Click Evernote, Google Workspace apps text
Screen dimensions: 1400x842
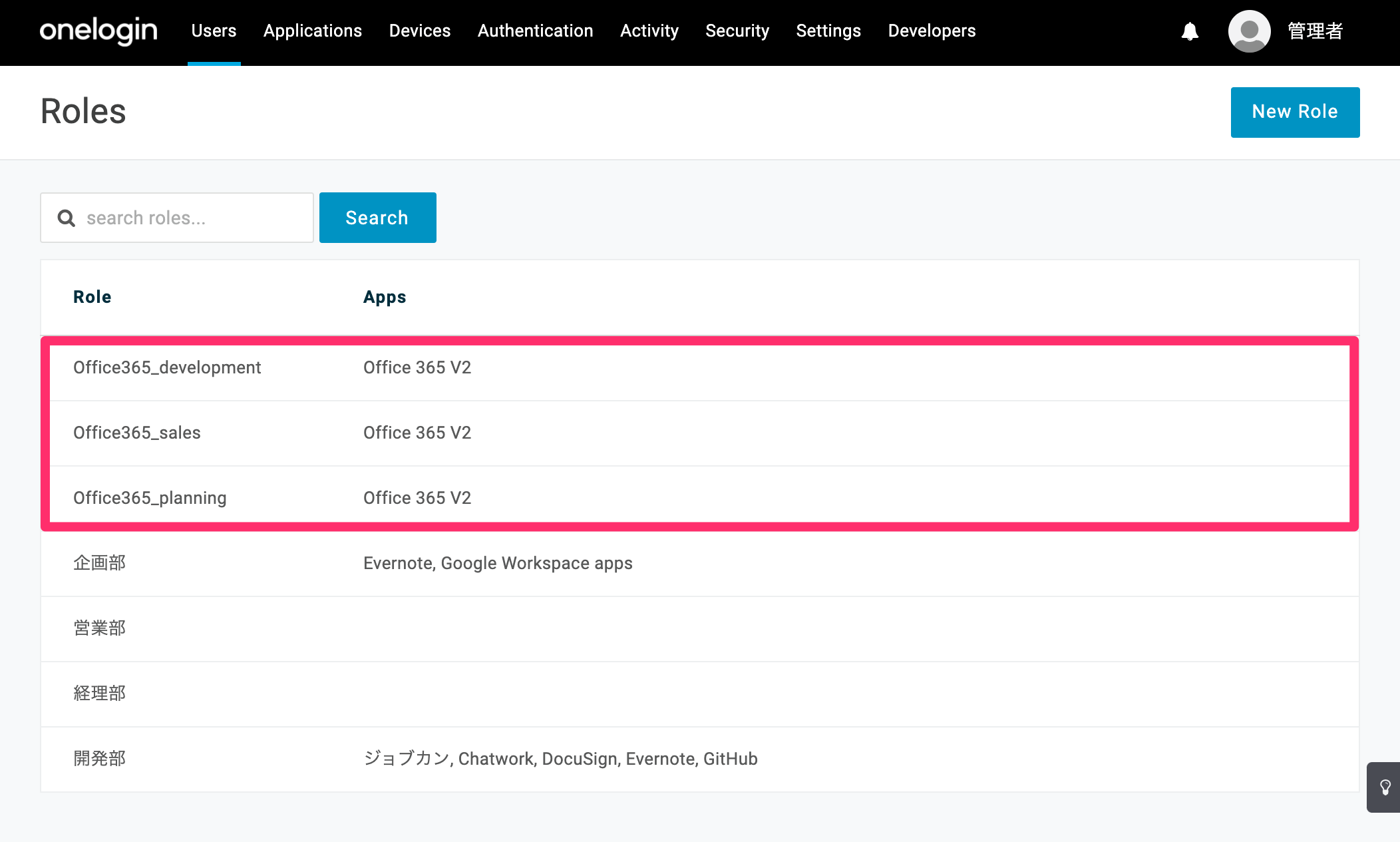(x=498, y=563)
